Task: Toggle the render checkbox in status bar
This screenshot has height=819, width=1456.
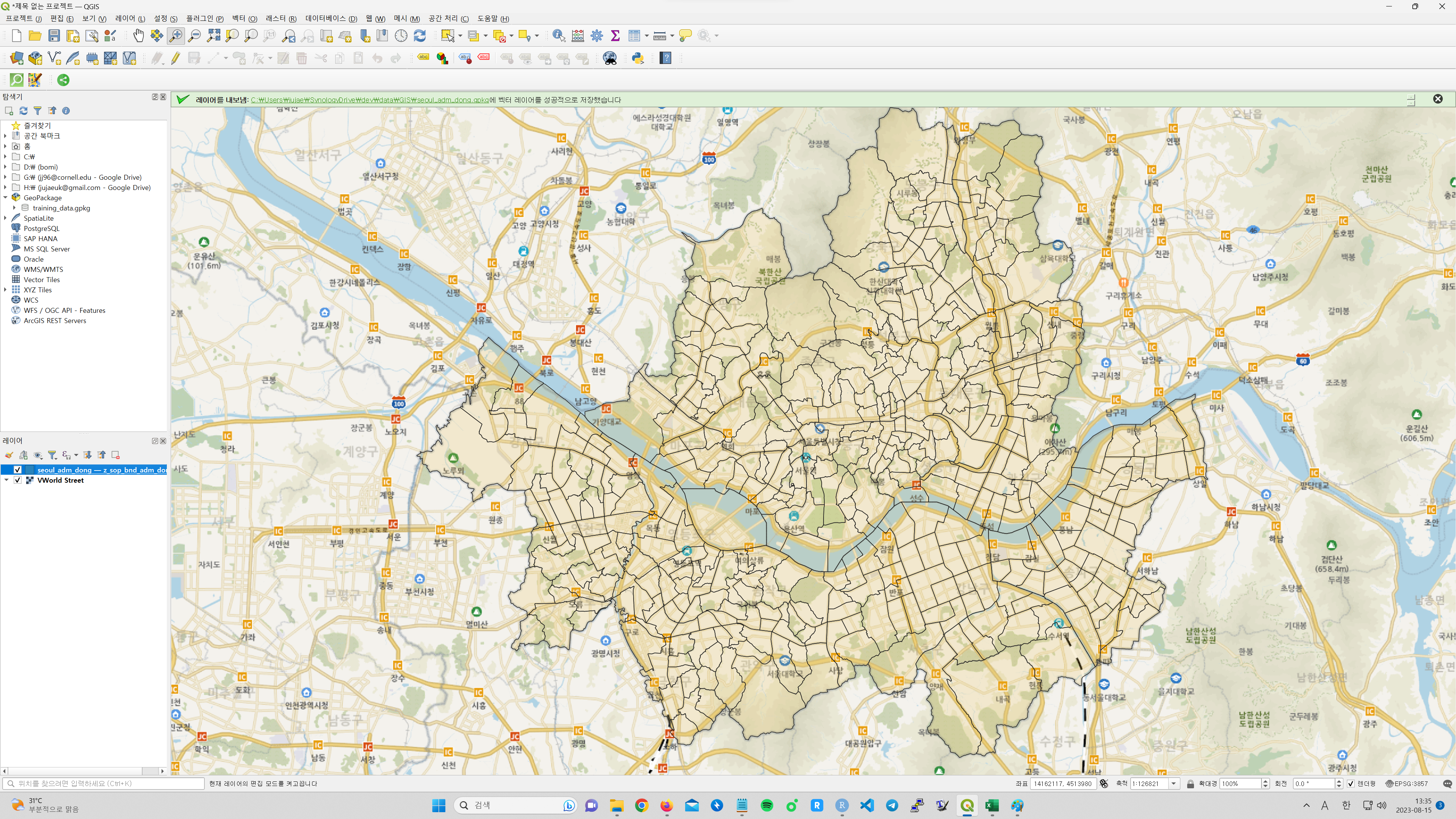Action: click(1350, 783)
